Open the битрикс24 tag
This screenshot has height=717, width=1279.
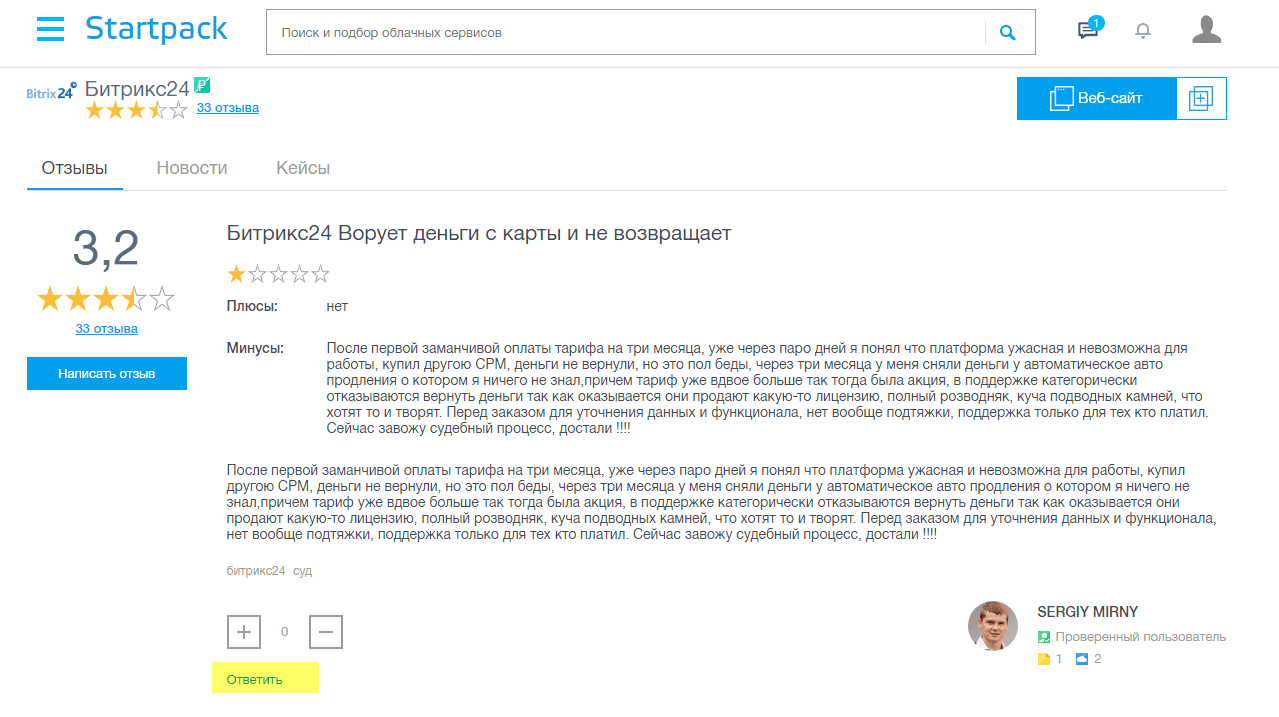(256, 571)
